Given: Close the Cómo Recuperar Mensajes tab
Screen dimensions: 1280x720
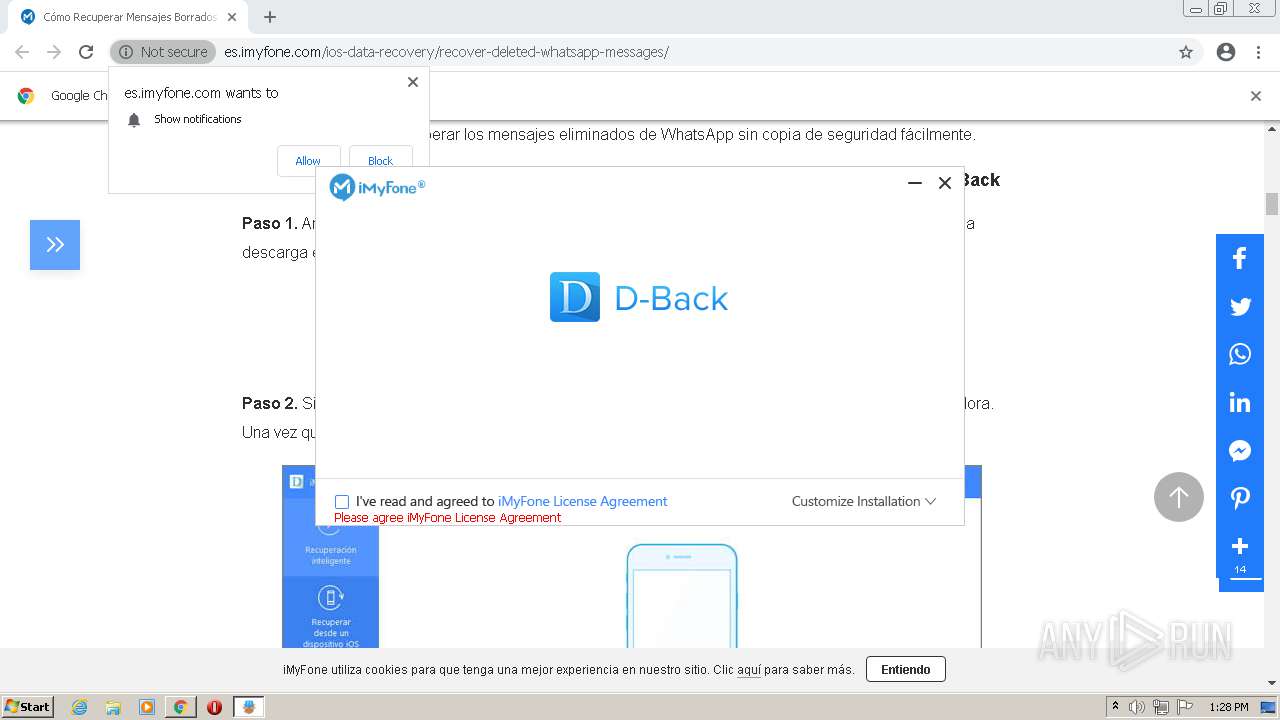Looking at the screenshot, I should 232,17.
